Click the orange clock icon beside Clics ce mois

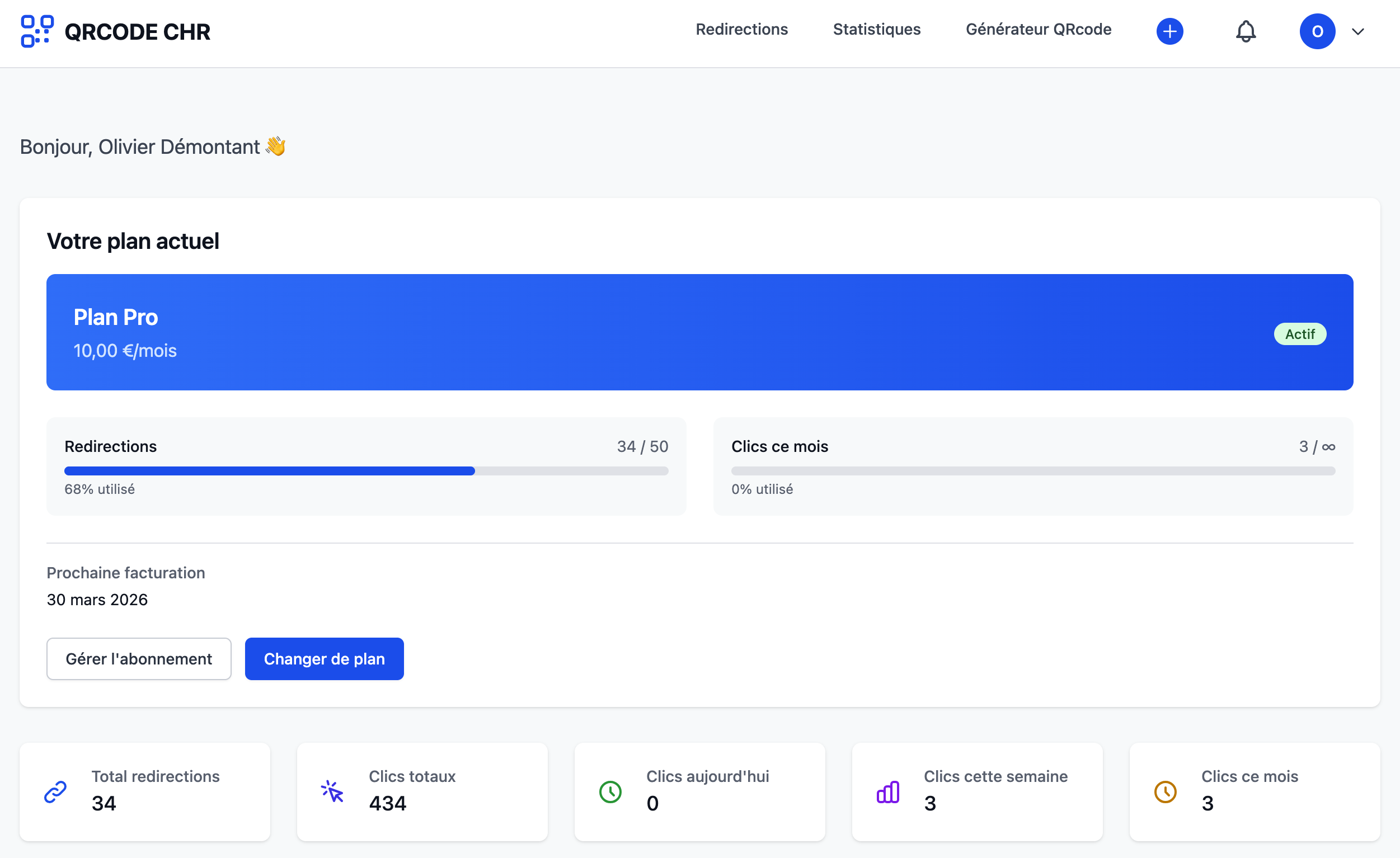tap(1166, 791)
